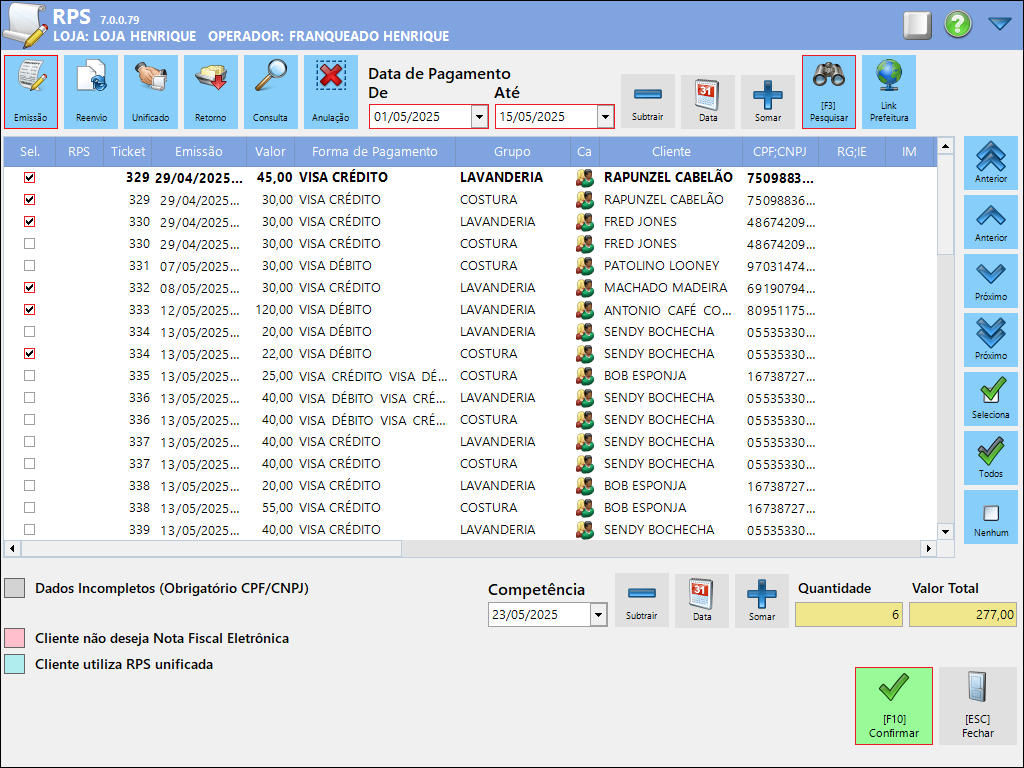Open the Até date dropdown arrow
Viewport: 1024px width, 768px height.
pos(605,117)
